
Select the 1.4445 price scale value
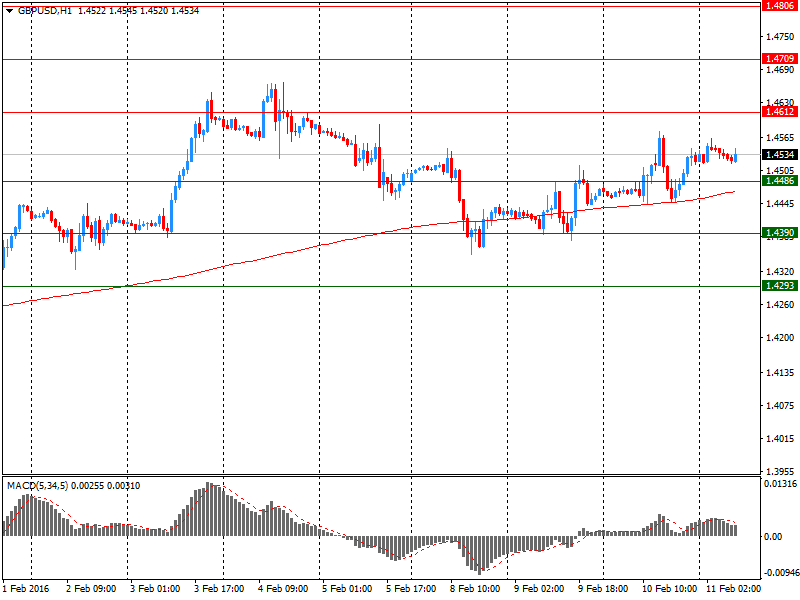click(780, 204)
